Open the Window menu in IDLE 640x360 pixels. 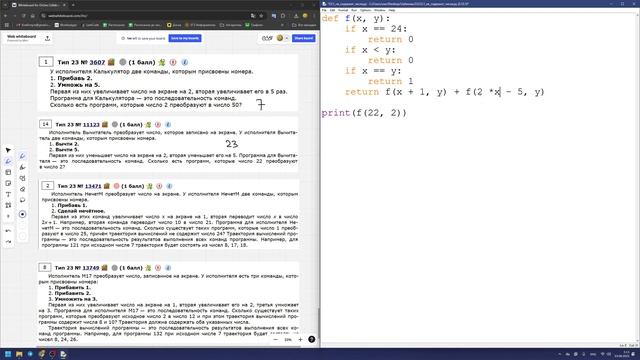tap(380, 10)
